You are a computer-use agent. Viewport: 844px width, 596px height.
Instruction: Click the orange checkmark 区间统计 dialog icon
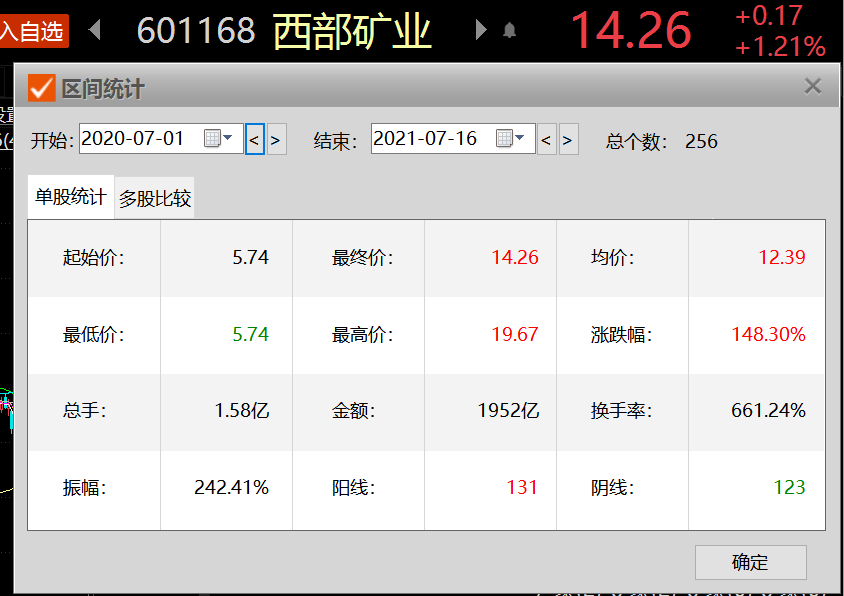point(41,88)
